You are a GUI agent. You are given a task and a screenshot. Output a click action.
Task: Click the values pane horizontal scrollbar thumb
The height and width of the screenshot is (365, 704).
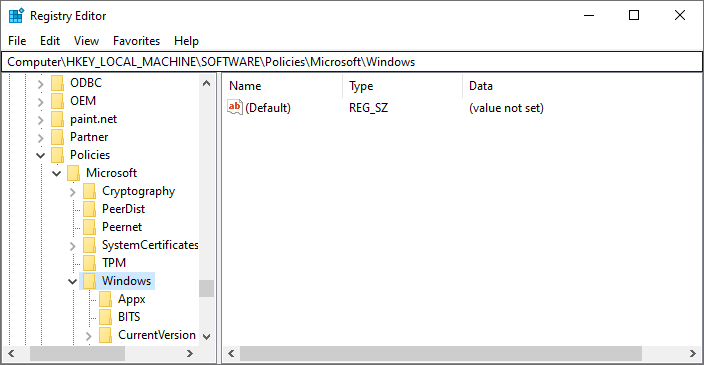pos(441,353)
